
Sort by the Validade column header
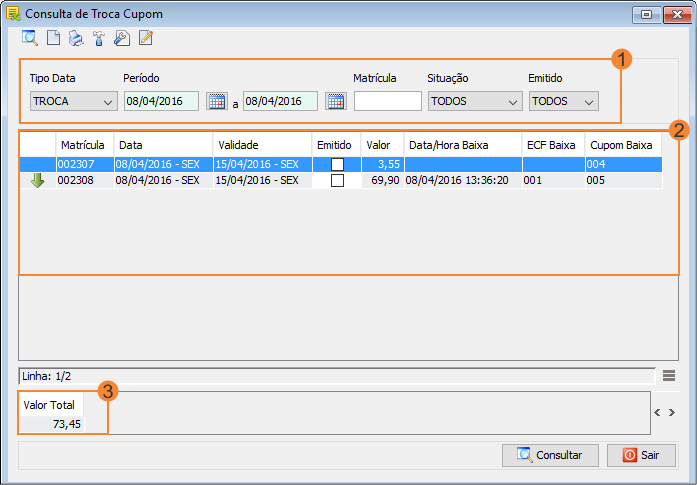click(262, 145)
